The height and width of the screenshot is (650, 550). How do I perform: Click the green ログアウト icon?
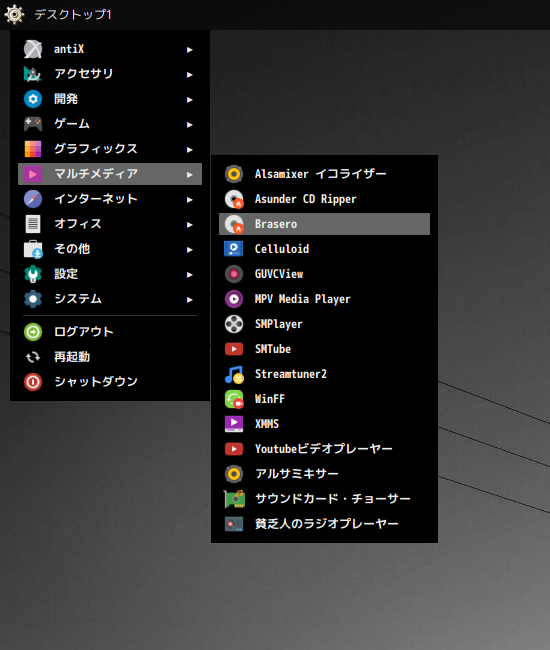(x=33, y=332)
